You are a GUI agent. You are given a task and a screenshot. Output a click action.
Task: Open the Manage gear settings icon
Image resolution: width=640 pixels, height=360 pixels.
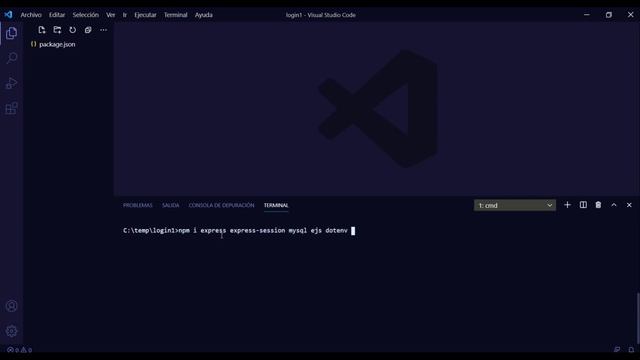tap(11, 331)
